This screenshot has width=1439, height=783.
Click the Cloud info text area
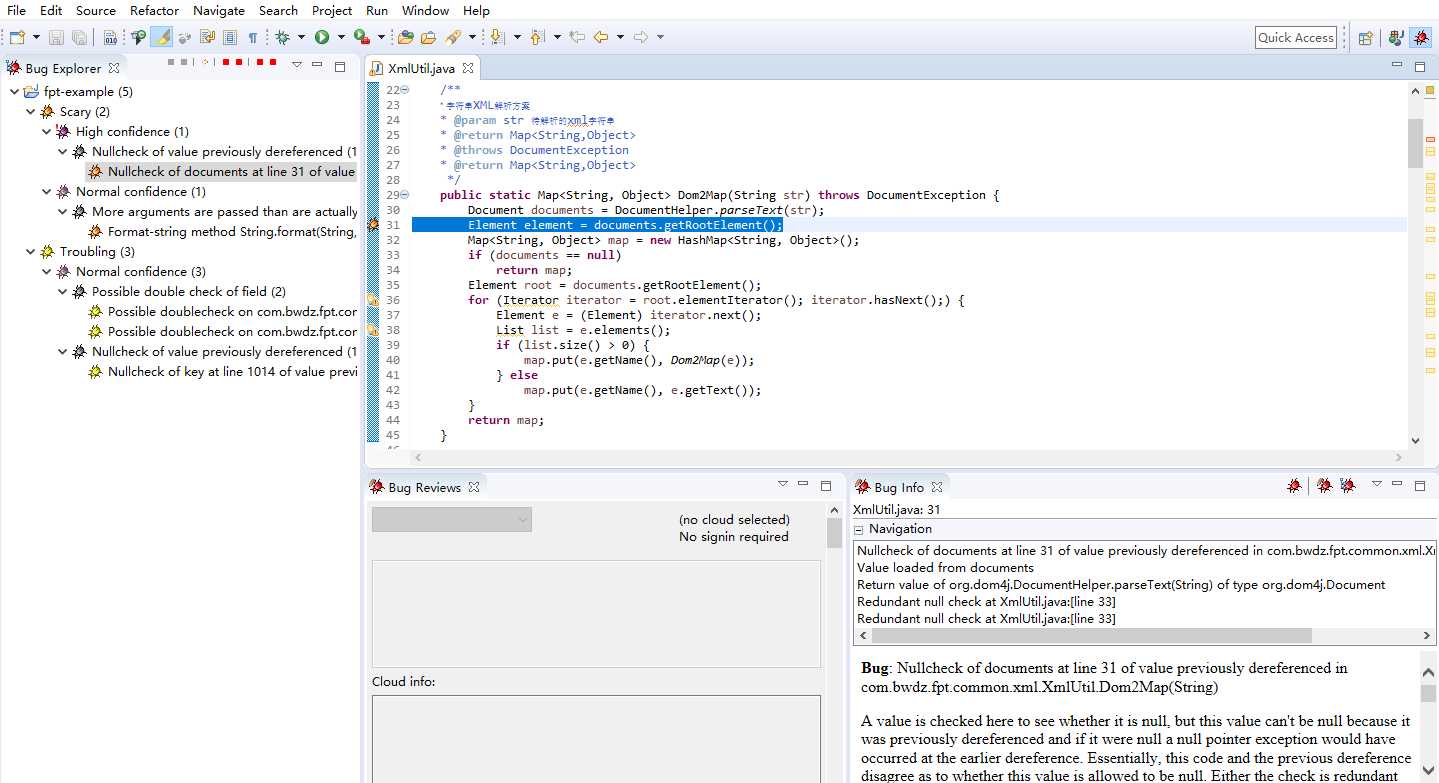(596, 738)
